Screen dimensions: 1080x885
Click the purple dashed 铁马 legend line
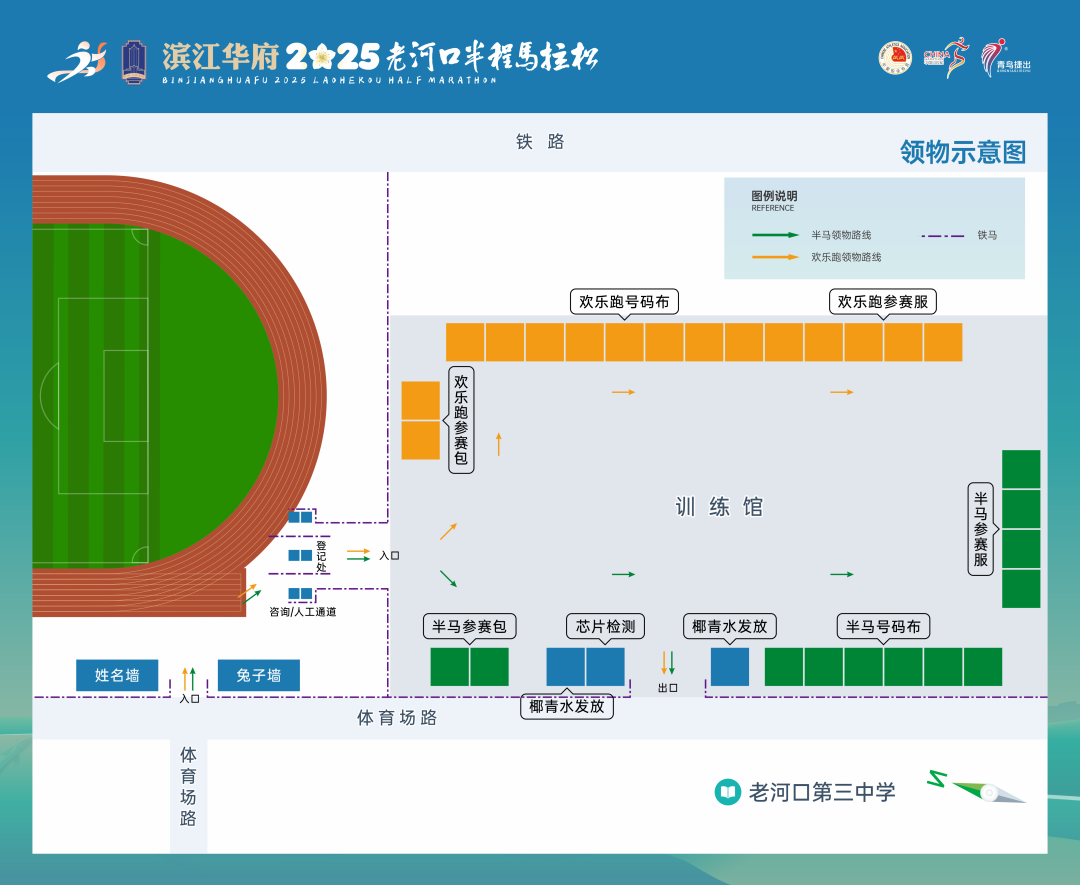tap(942, 235)
